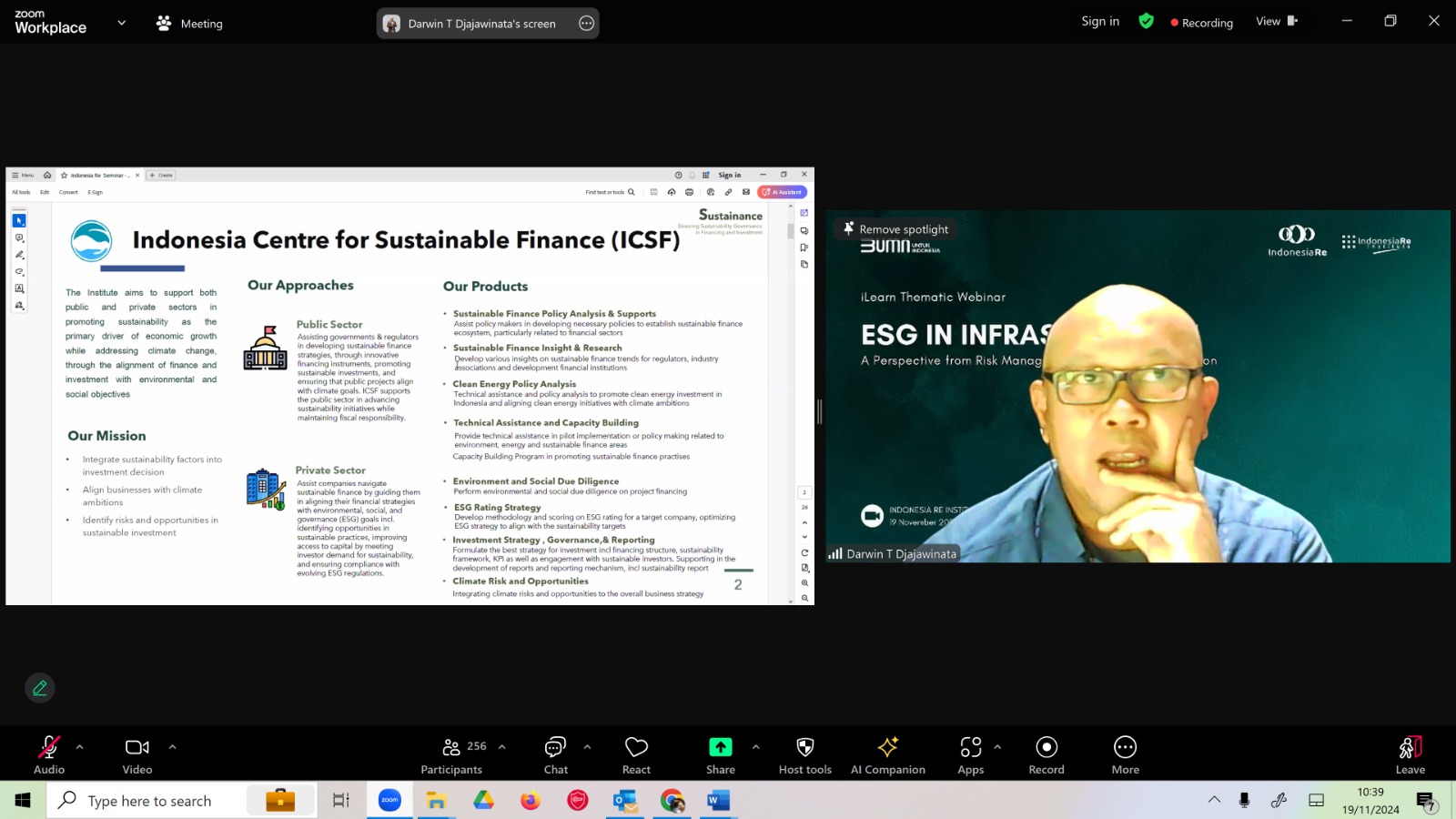Click the React heart icon
This screenshot has width=1456, height=819.
tap(636, 747)
